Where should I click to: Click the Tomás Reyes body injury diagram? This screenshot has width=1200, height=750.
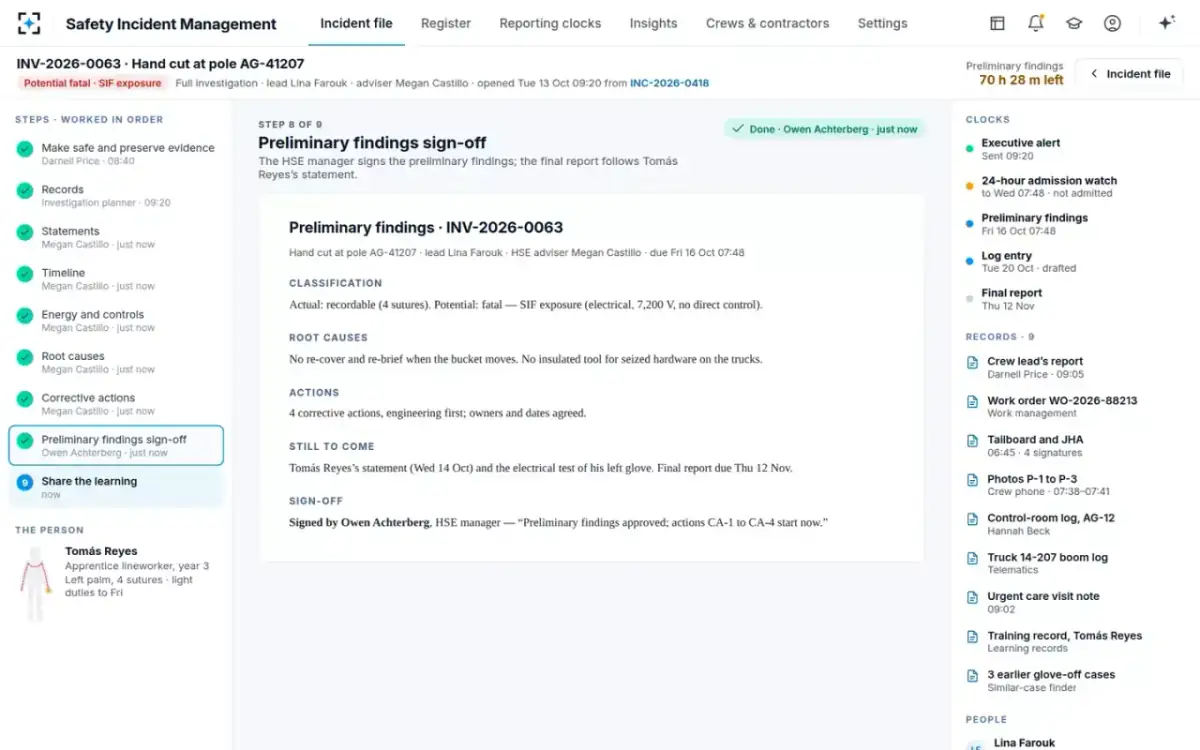pyautogui.click(x=35, y=584)
